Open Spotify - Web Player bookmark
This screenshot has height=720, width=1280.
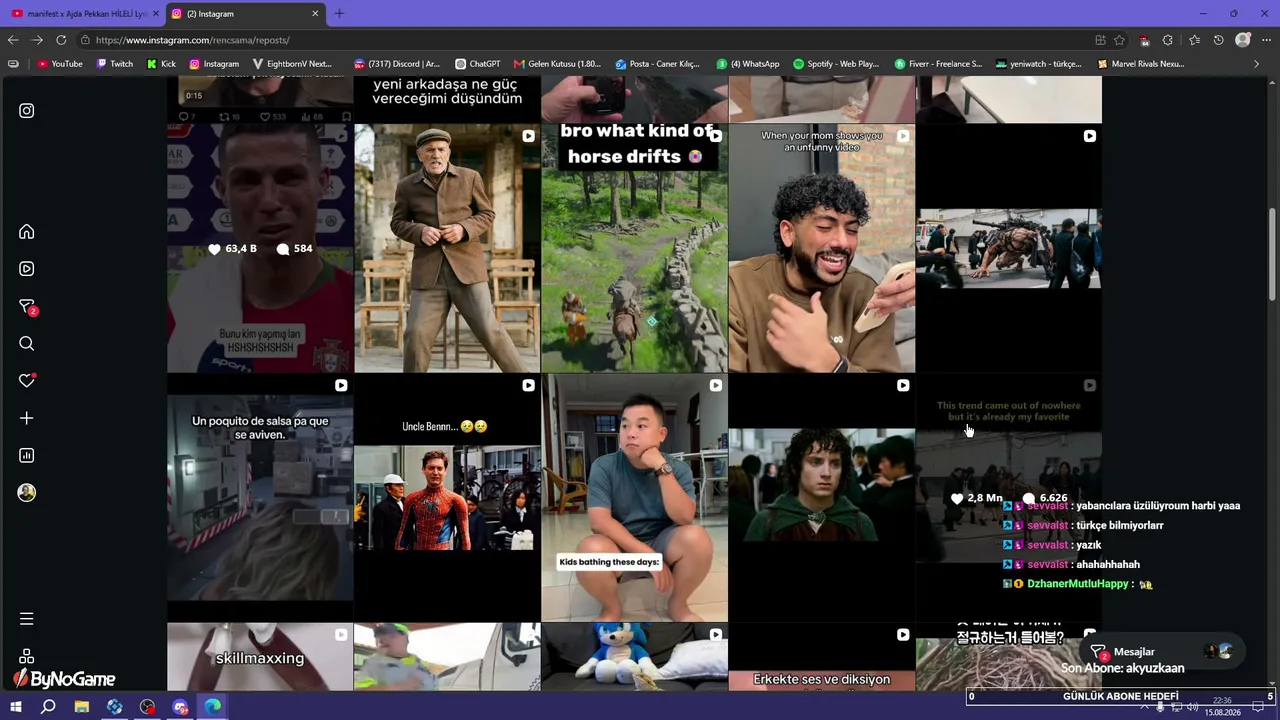[836, 64]
